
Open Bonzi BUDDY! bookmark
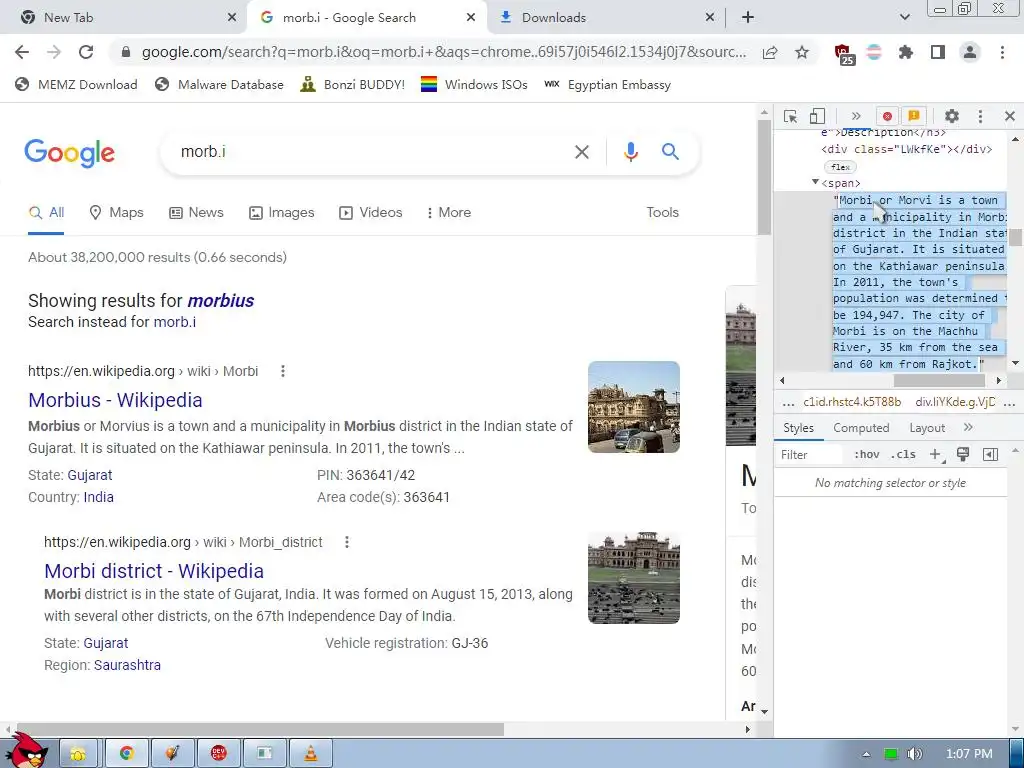(x=353, y=85)
